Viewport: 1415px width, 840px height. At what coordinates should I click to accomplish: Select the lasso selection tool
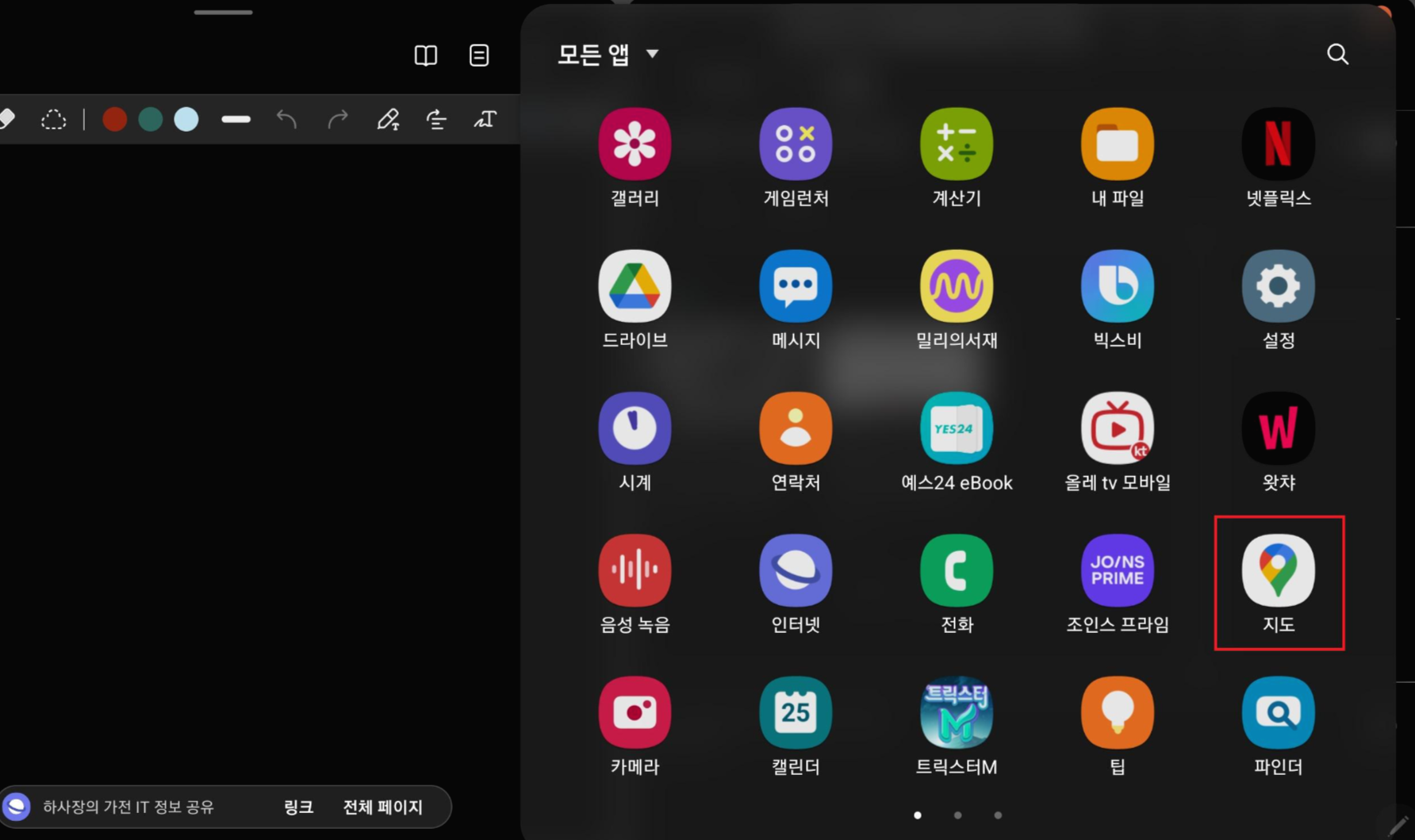[x=53, y=120]
